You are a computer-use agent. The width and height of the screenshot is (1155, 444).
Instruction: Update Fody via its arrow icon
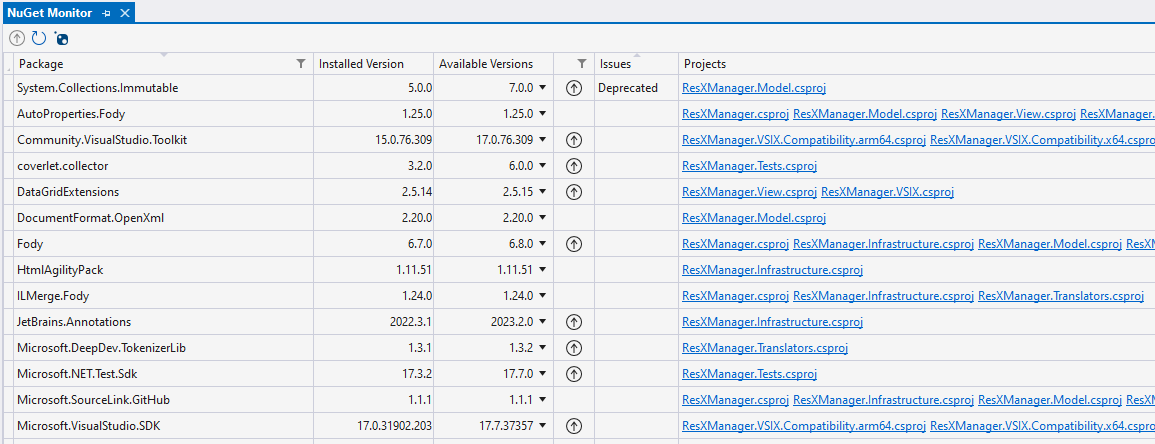pos(574,244)
